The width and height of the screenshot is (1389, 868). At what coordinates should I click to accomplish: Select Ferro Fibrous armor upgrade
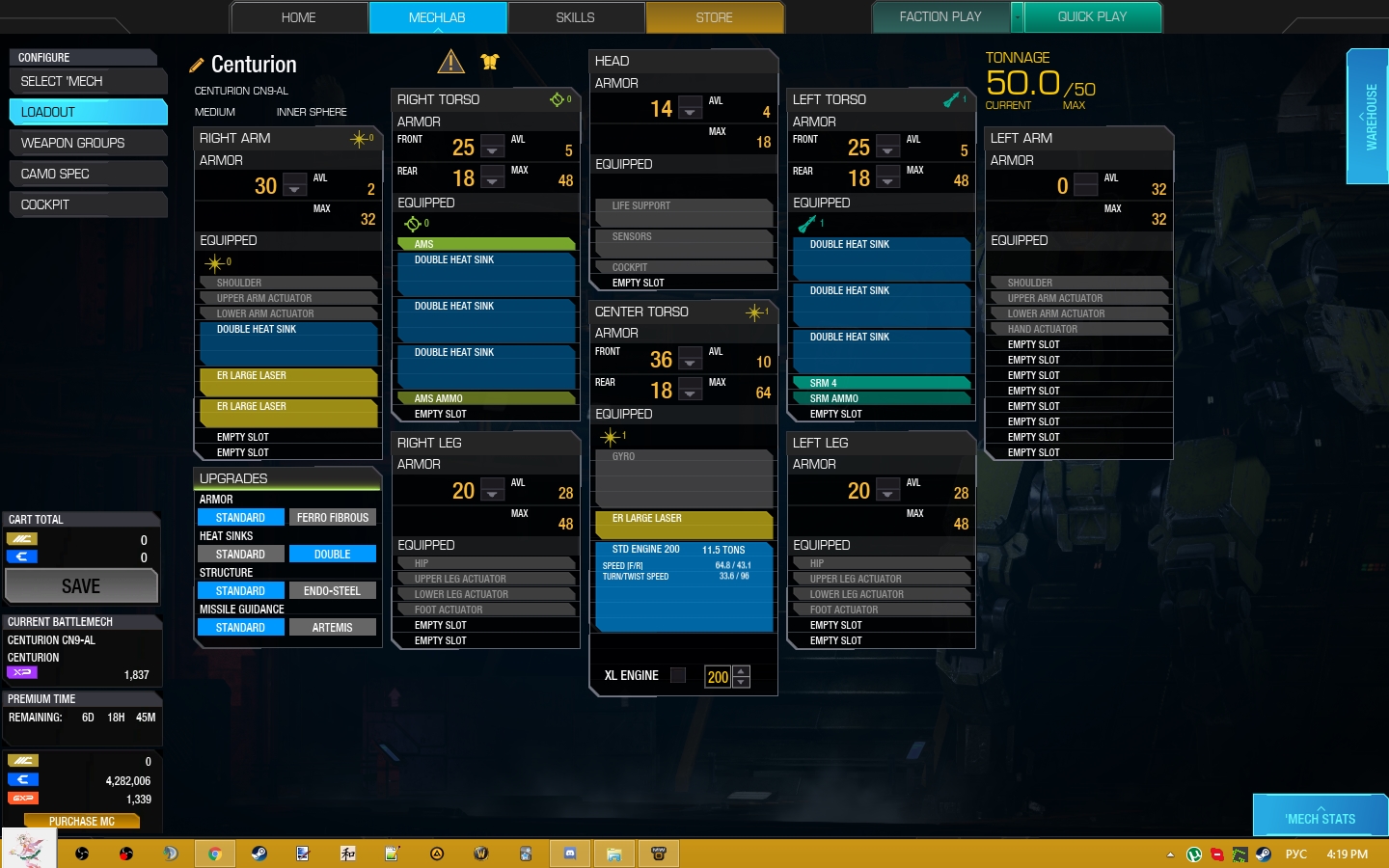[333, 518]
